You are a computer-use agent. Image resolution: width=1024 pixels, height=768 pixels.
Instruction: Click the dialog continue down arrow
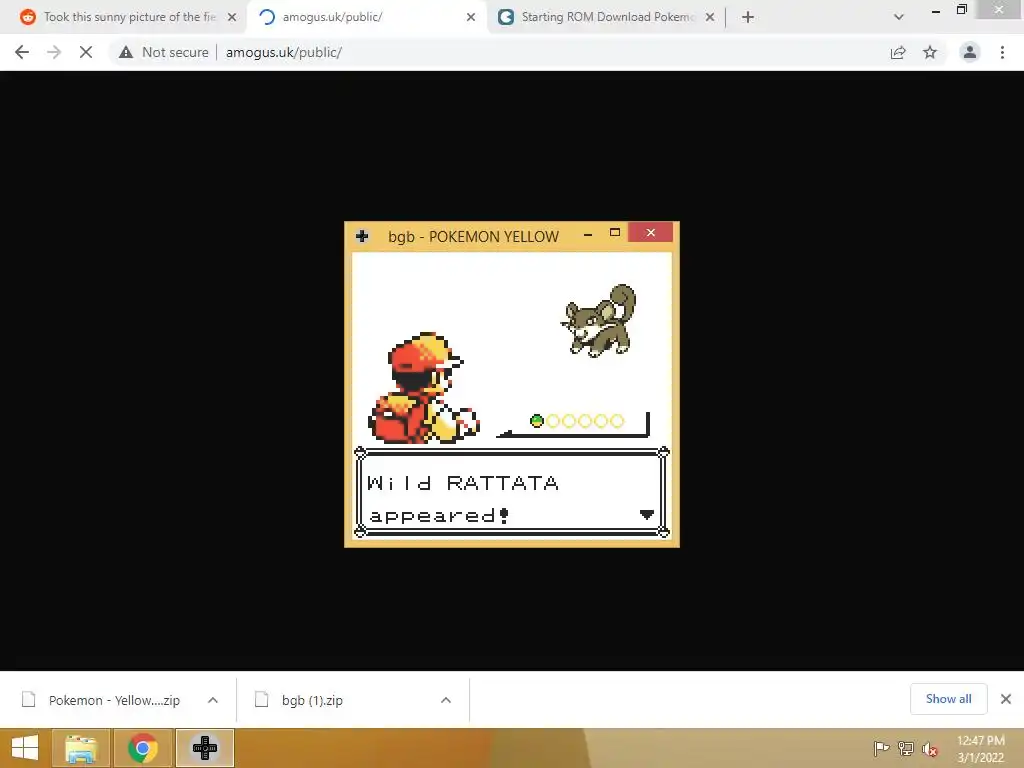point(647,515)
